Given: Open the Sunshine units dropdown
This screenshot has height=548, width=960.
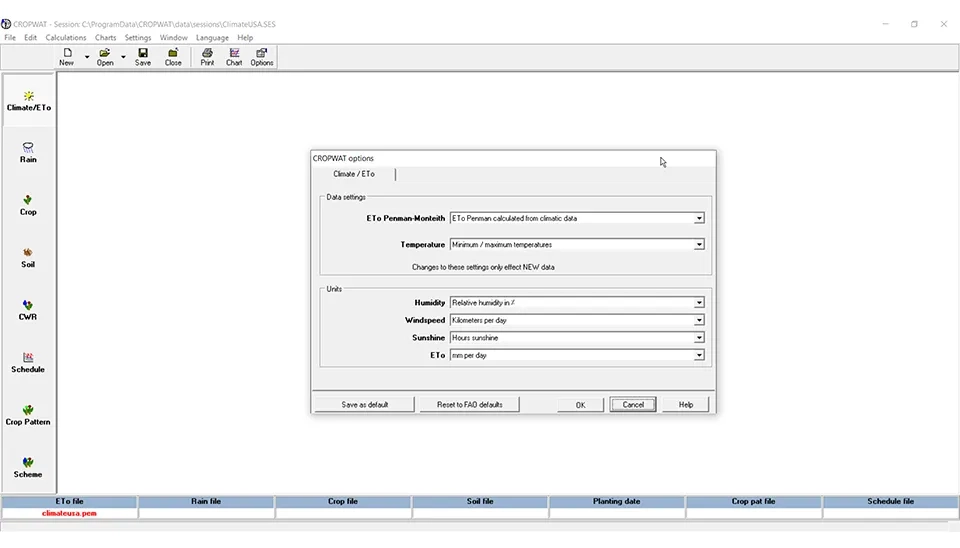Looking at the screenshot, I should pyautogui.click(x=699, y=338).
